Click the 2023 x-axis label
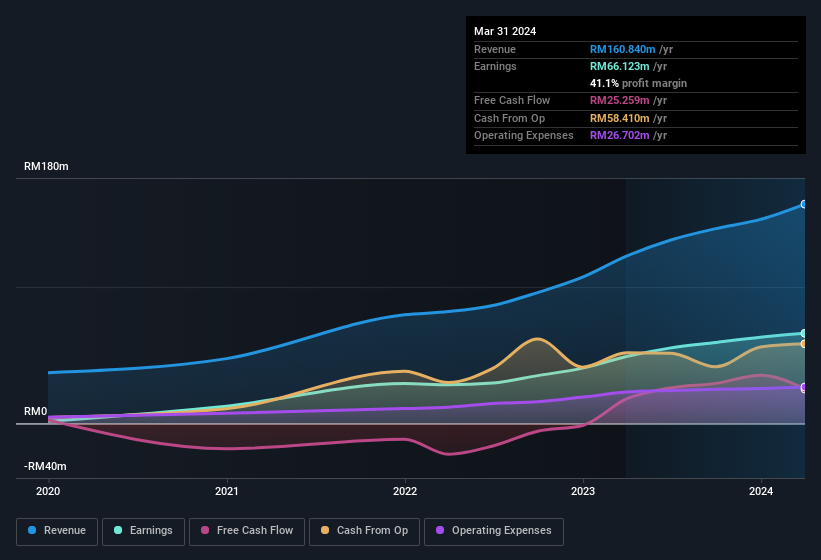 click(583, 491)
